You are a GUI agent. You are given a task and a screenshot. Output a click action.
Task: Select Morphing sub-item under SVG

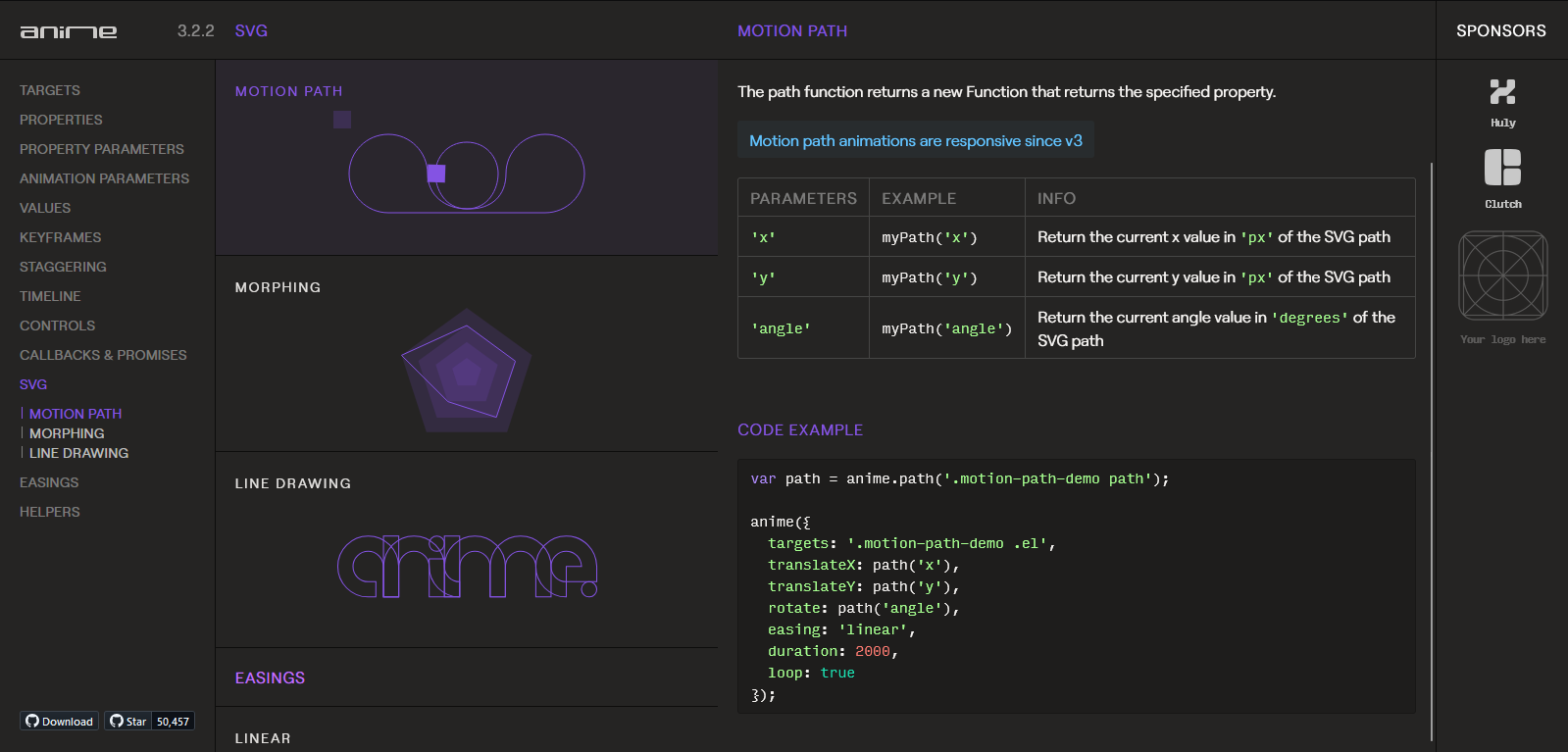pyautogui.click(x=67, y=433)
